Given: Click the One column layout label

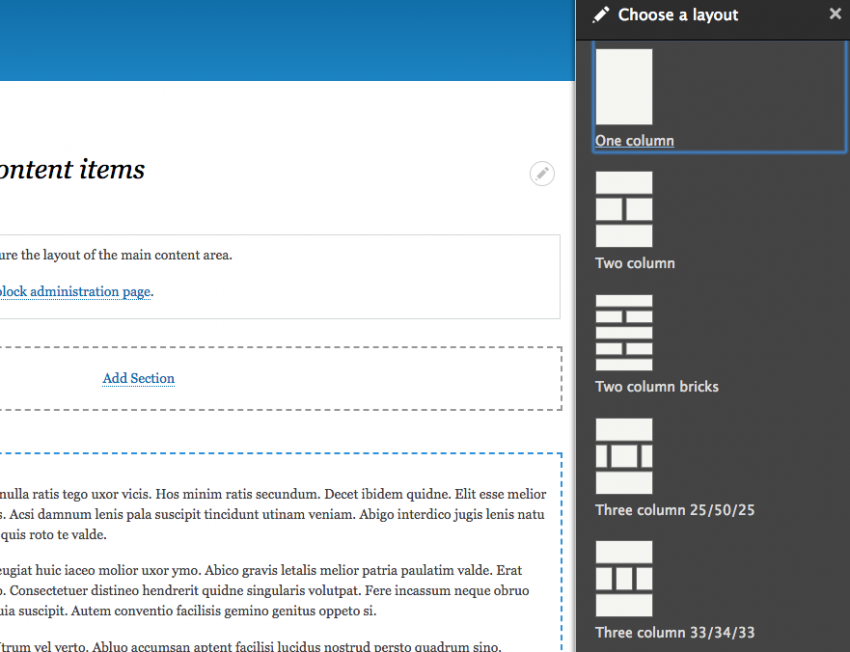Looking at the screenshot, I should (x=634, y=141).
